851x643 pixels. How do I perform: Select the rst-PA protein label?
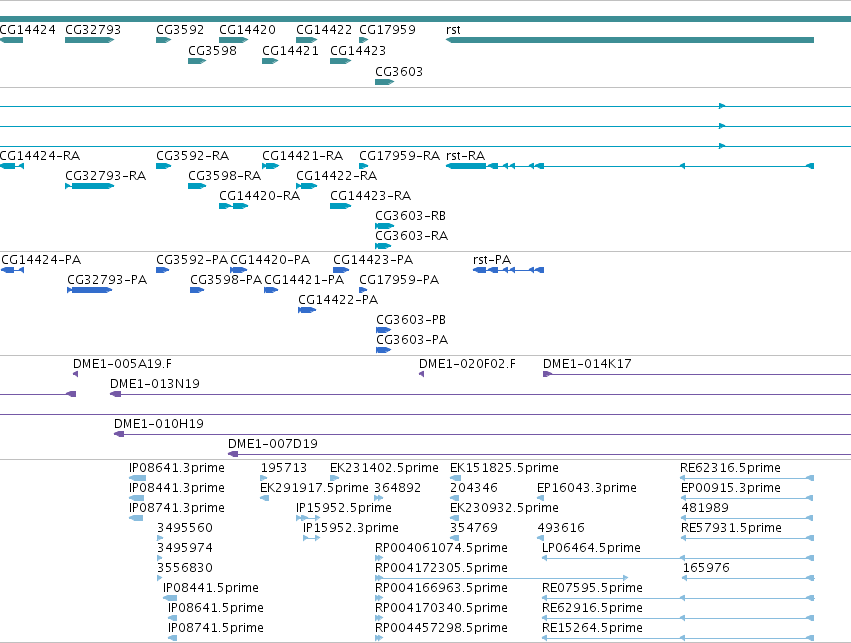click(492, 260)
